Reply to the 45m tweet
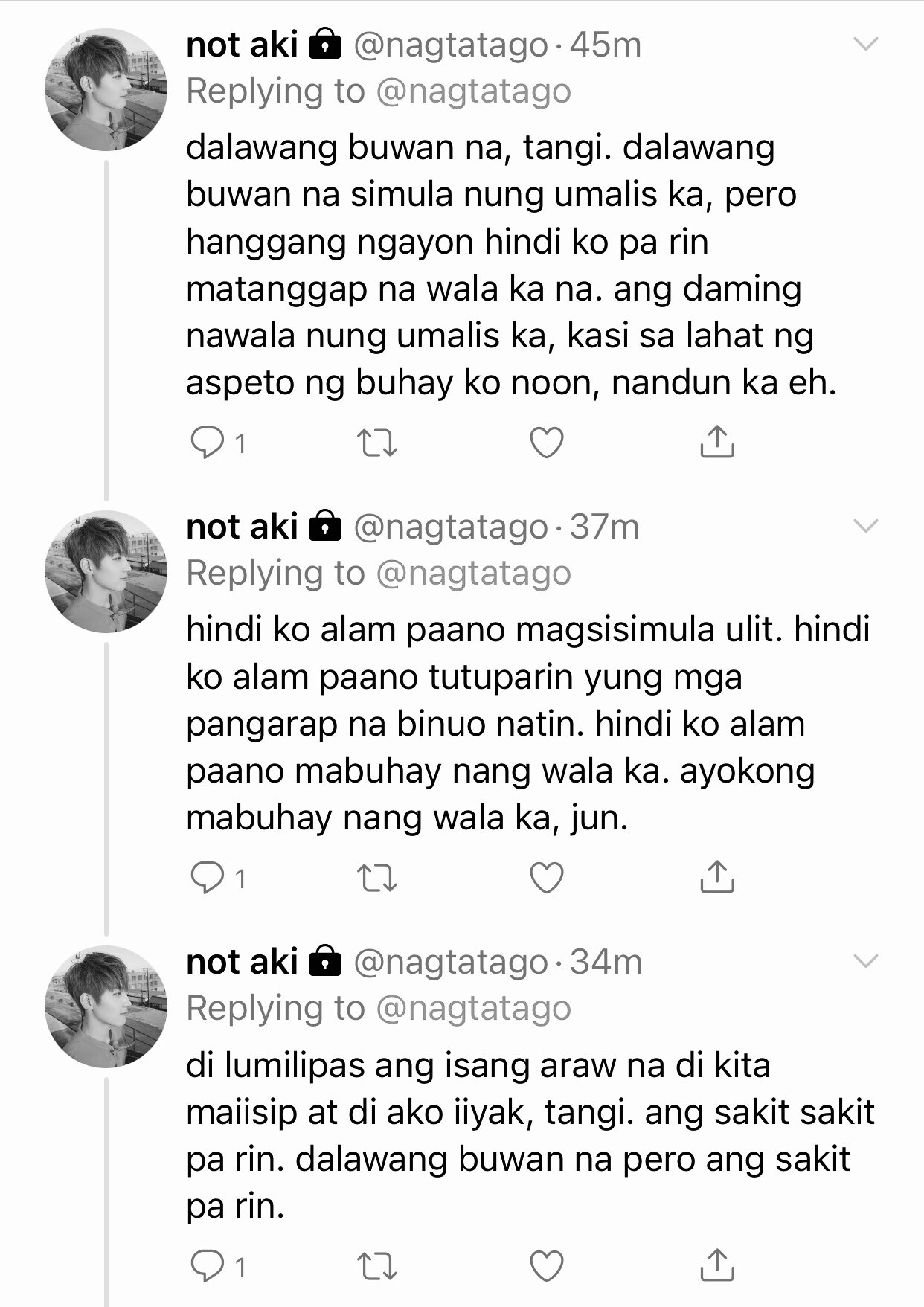The height and width of the screenshot is (1307, 924). (x=208, y=443)
